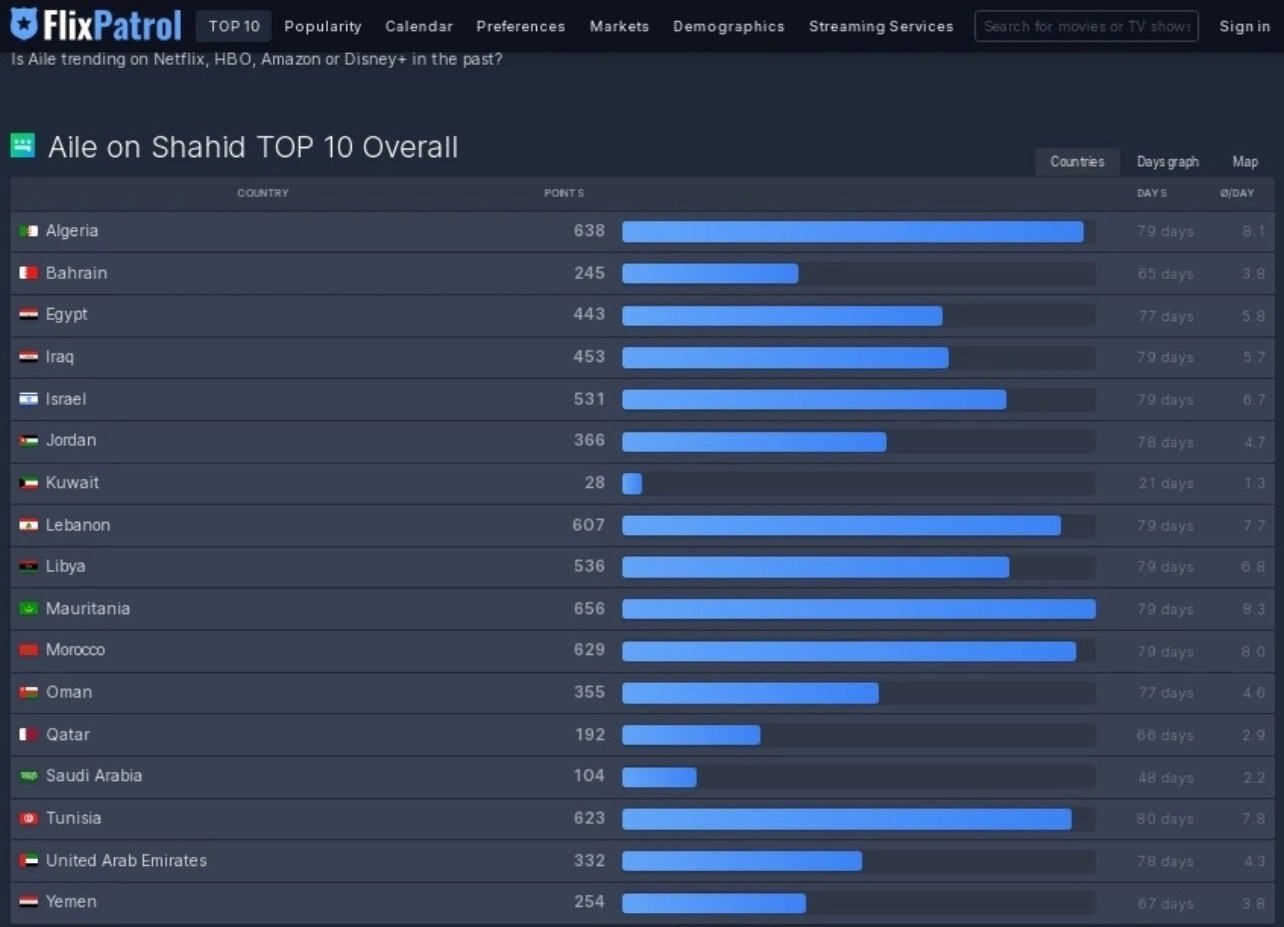Click the Egypt flag icon
1284x927 pixels.
click(29, 315)
